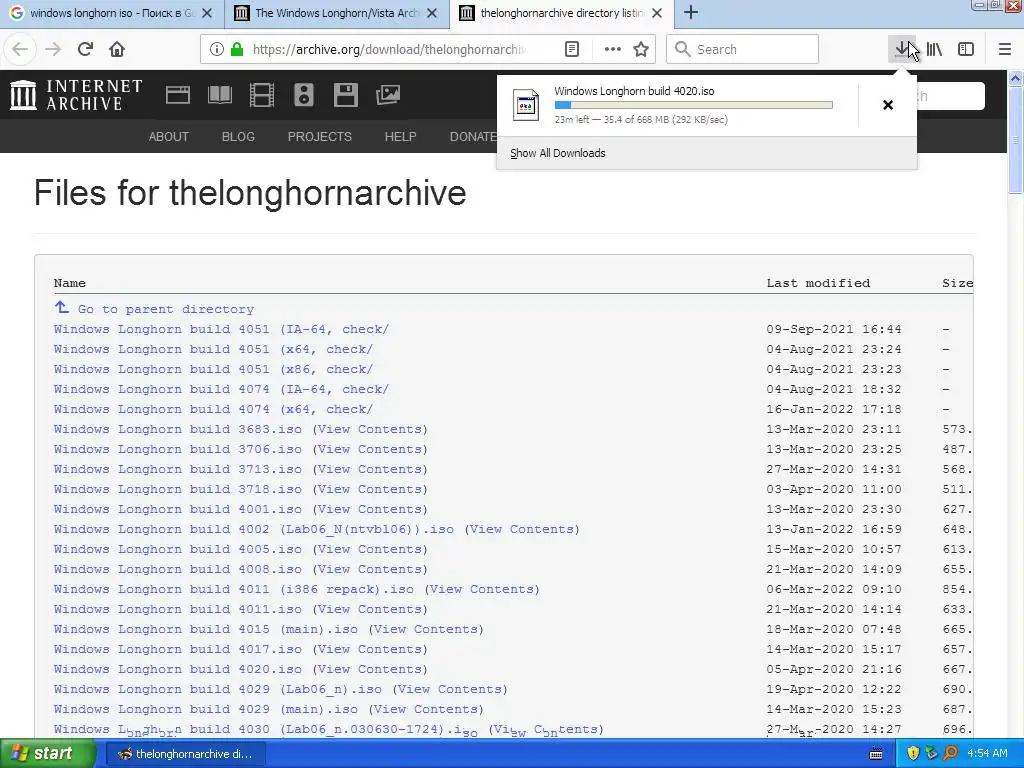Open the BLOG menu item
Screen dimensions: 1024x768
pos(238,136)
